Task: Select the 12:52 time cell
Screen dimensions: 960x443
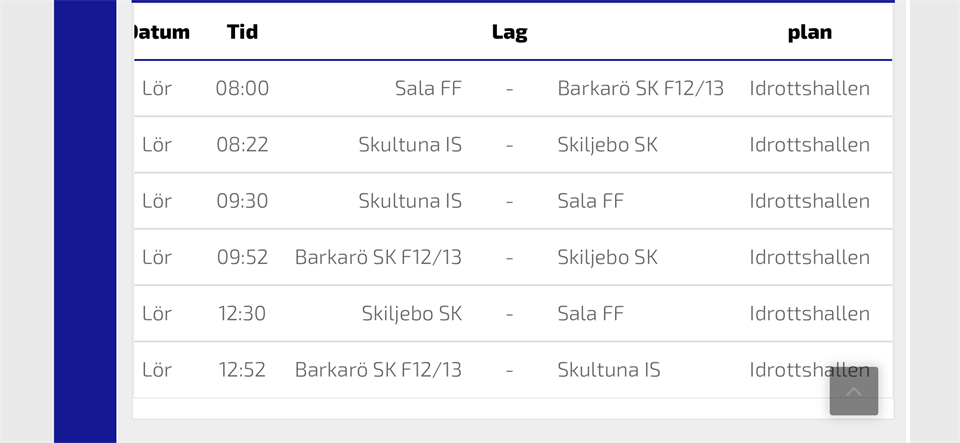Action: click(x=242, y=370)
